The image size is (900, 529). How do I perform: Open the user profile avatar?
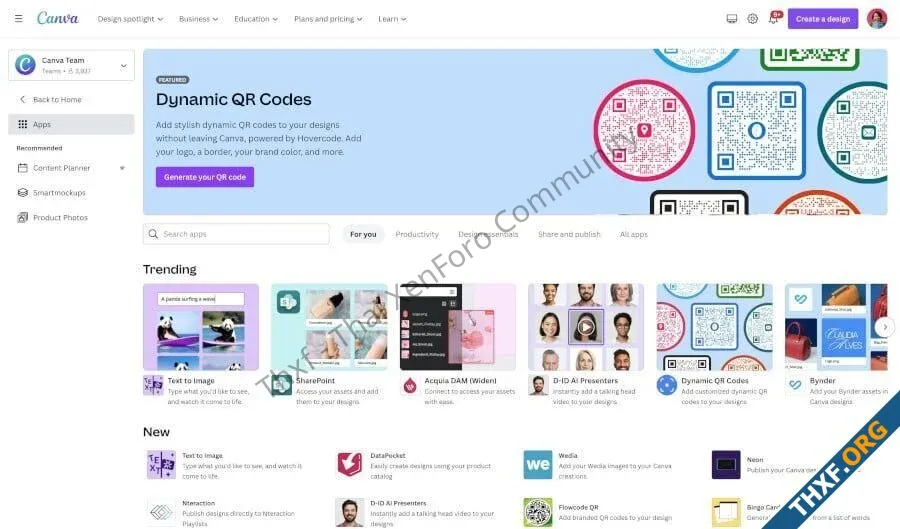pyautogui.click(x=876, y=19)
